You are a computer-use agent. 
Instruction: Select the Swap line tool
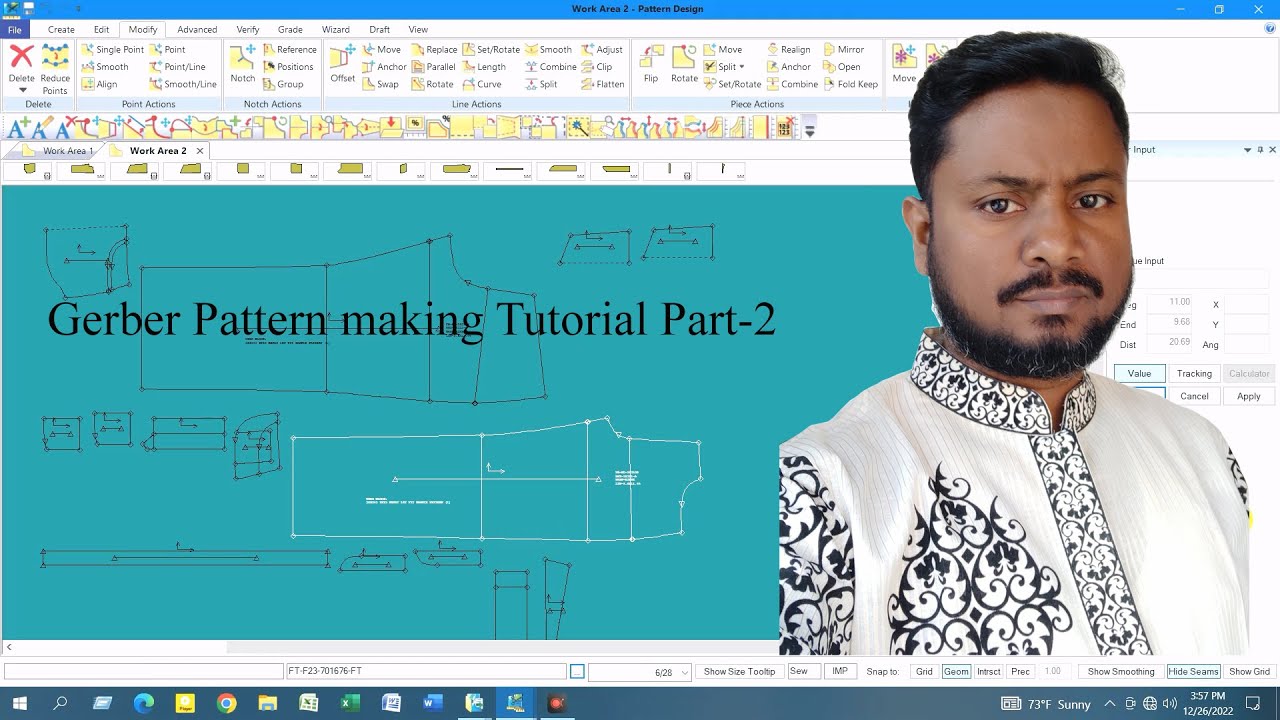click(379, 84)
